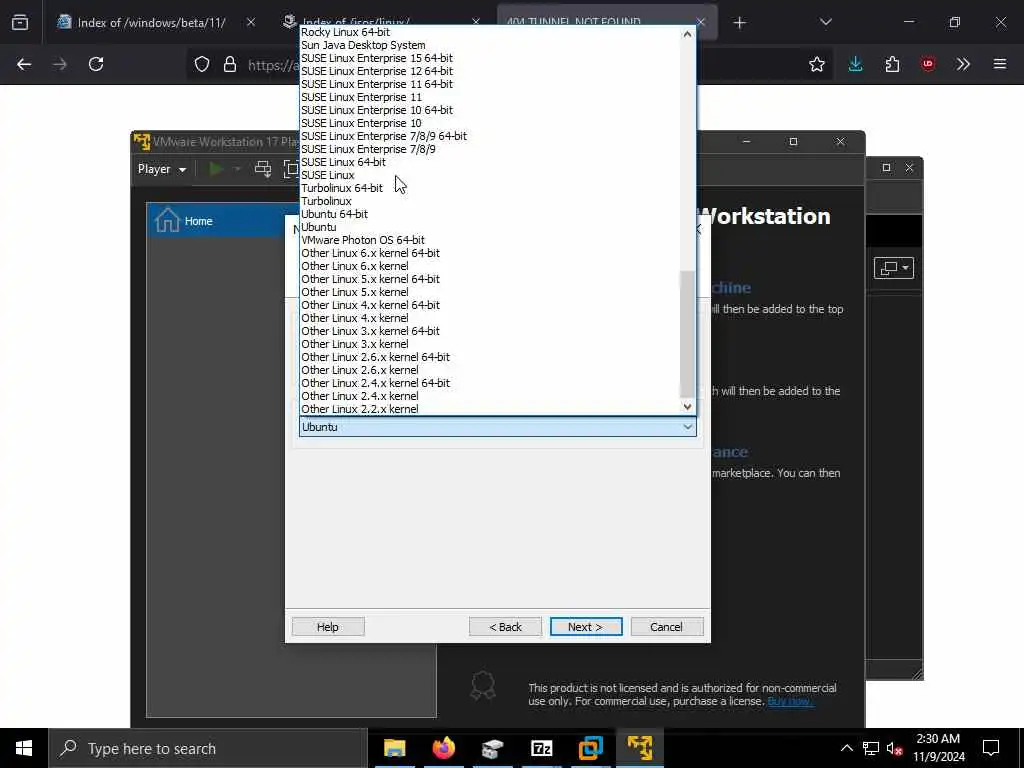Open tracking protection shield icon

pyautogui.click(x=202, y=64)
